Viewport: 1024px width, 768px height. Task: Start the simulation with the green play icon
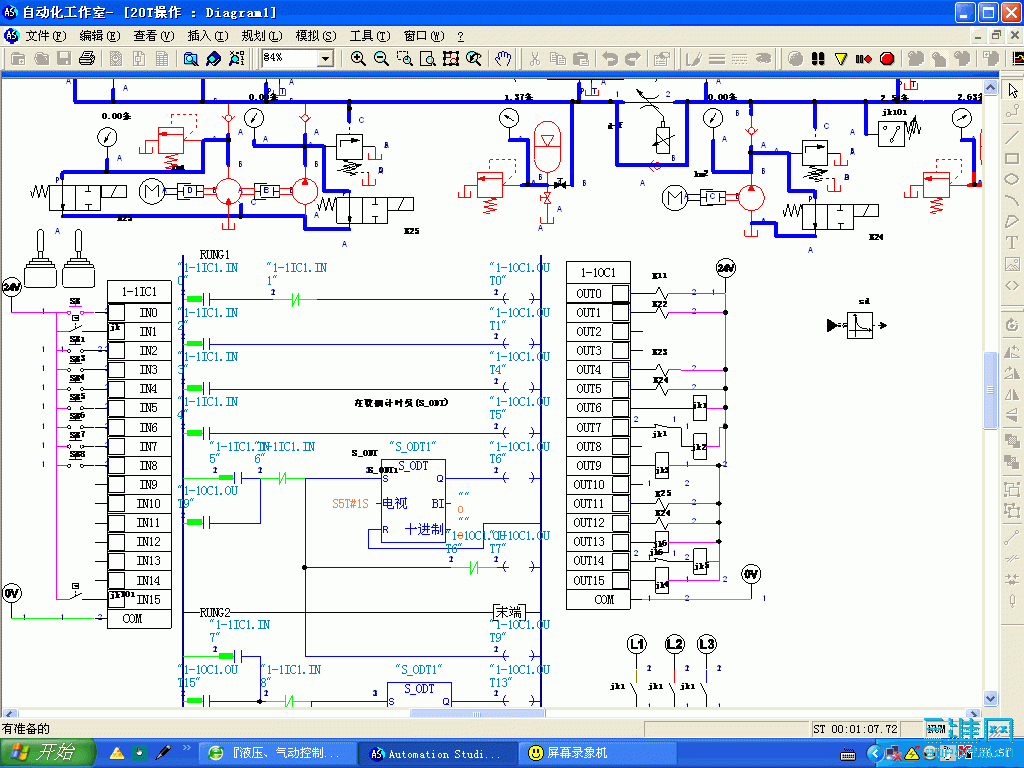tap(794, 58)
